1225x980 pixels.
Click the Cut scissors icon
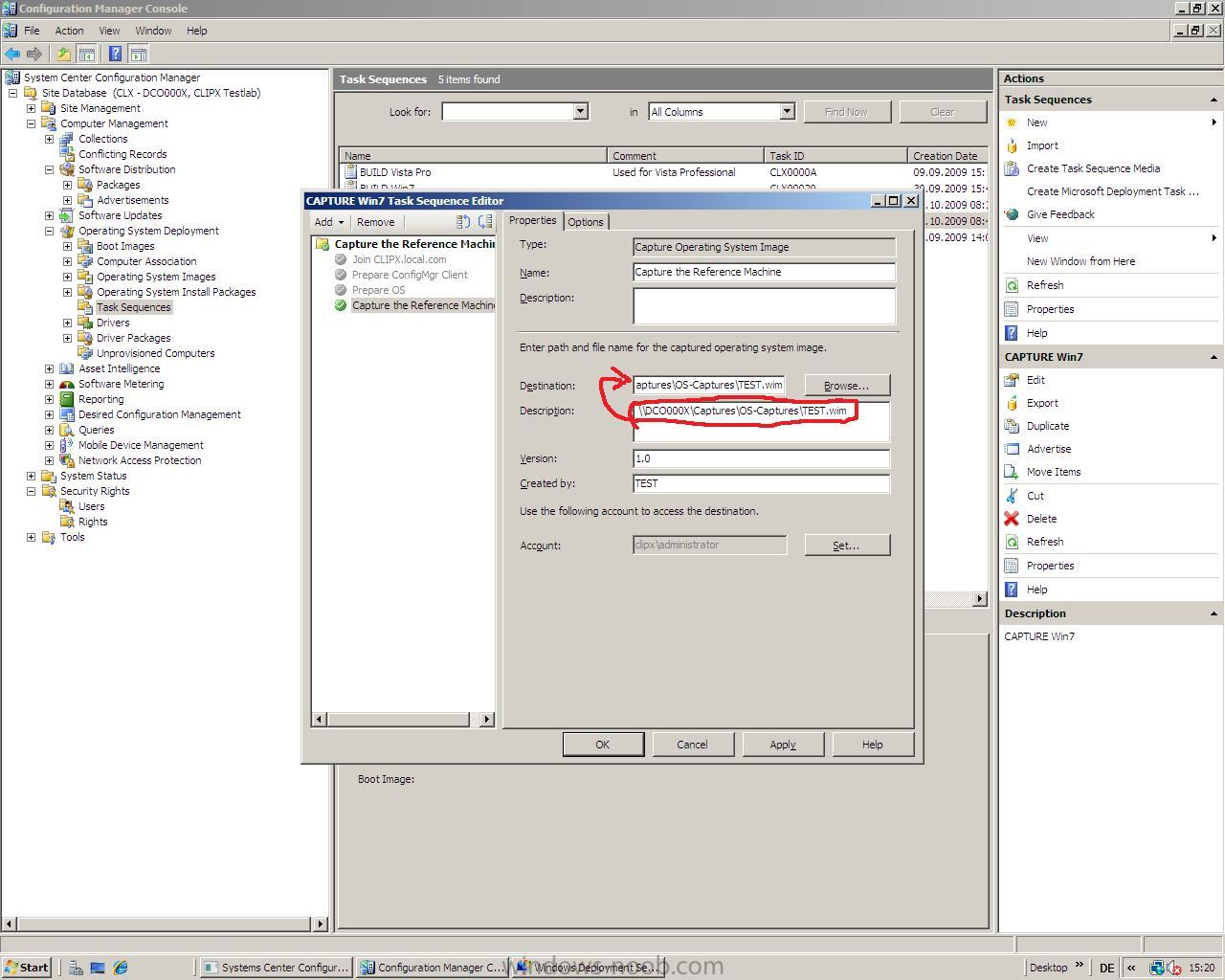tap(1012, 496)
